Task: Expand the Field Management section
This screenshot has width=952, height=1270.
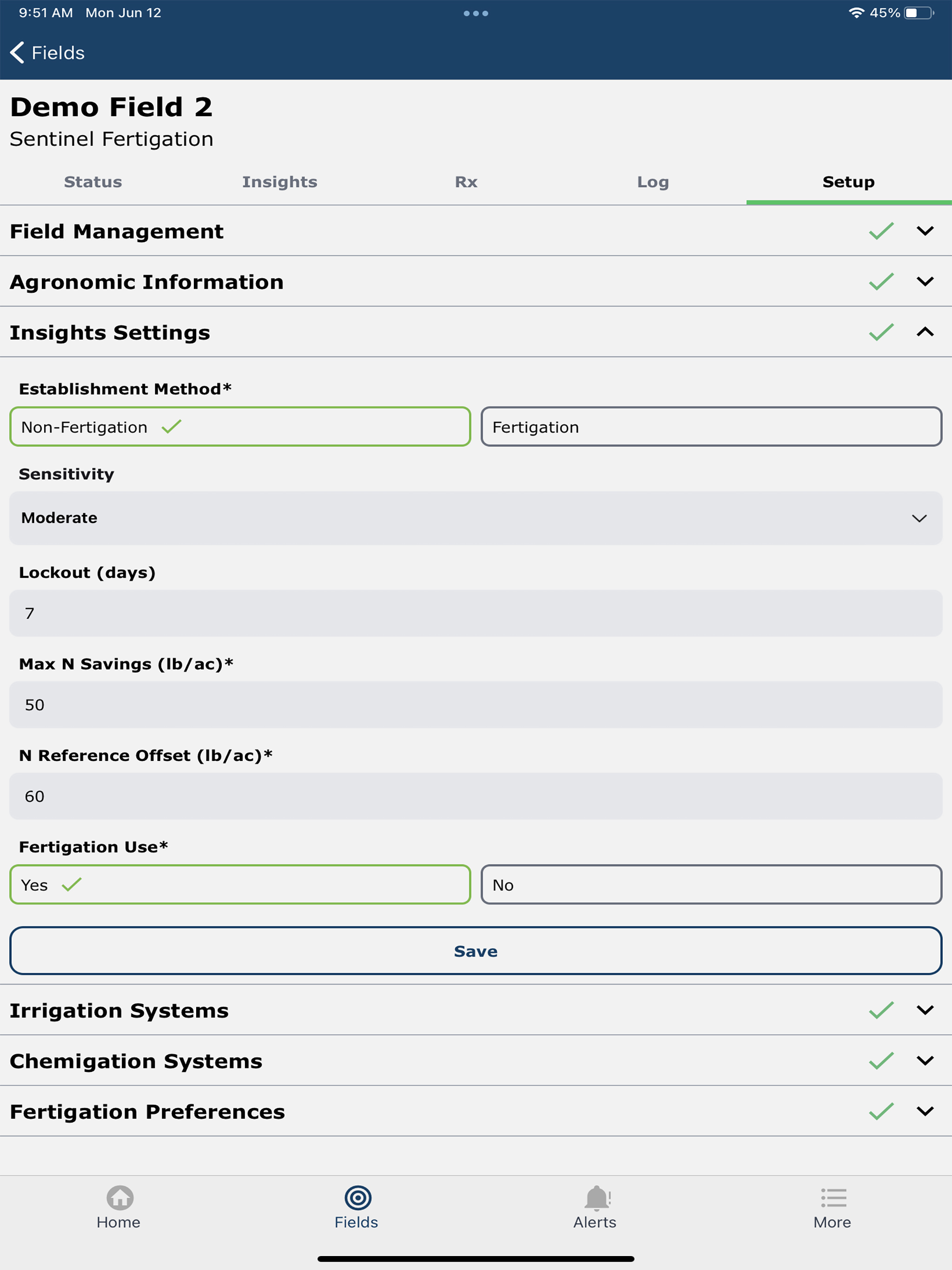Action: click(476, 231)
